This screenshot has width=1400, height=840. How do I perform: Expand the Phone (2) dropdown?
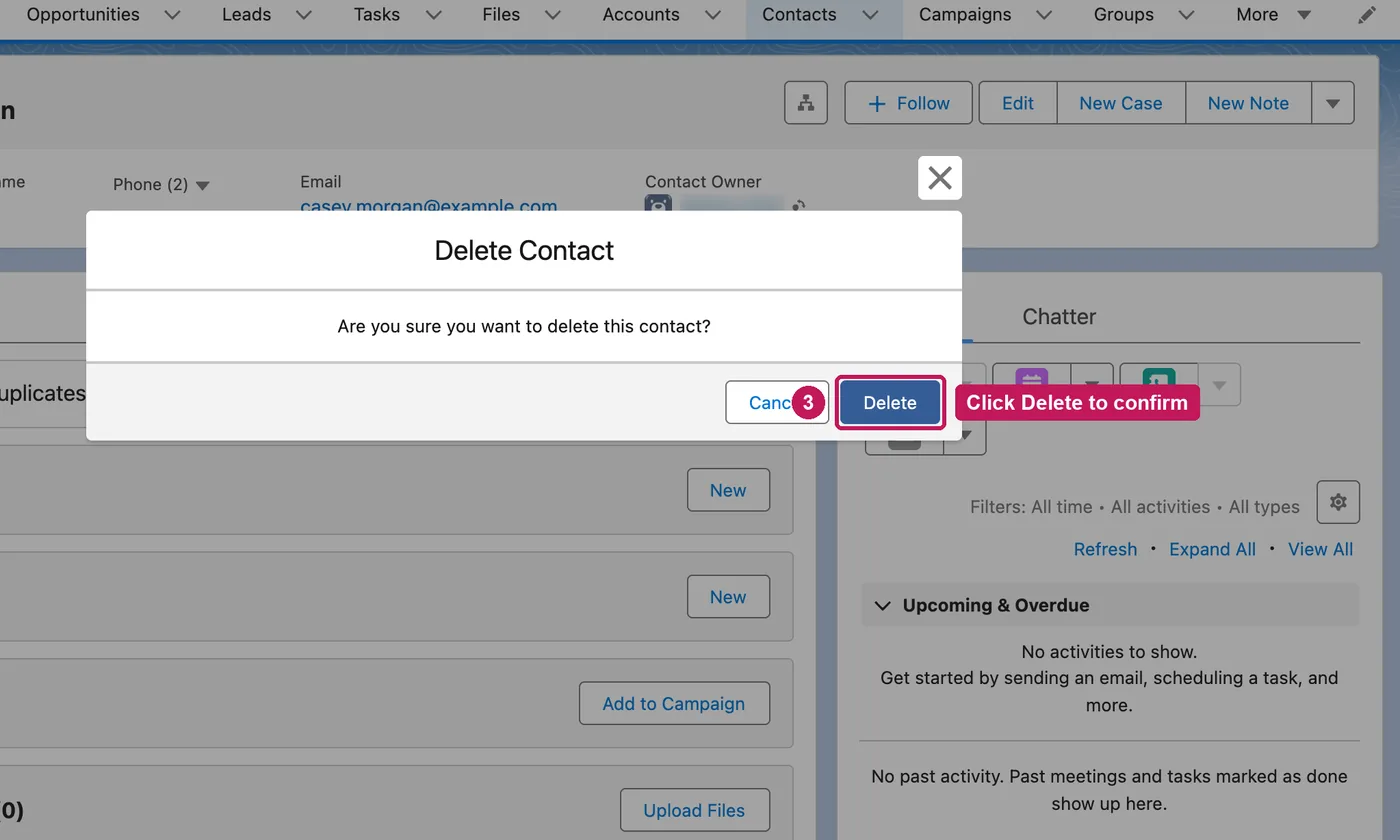(x=203, y=185)
